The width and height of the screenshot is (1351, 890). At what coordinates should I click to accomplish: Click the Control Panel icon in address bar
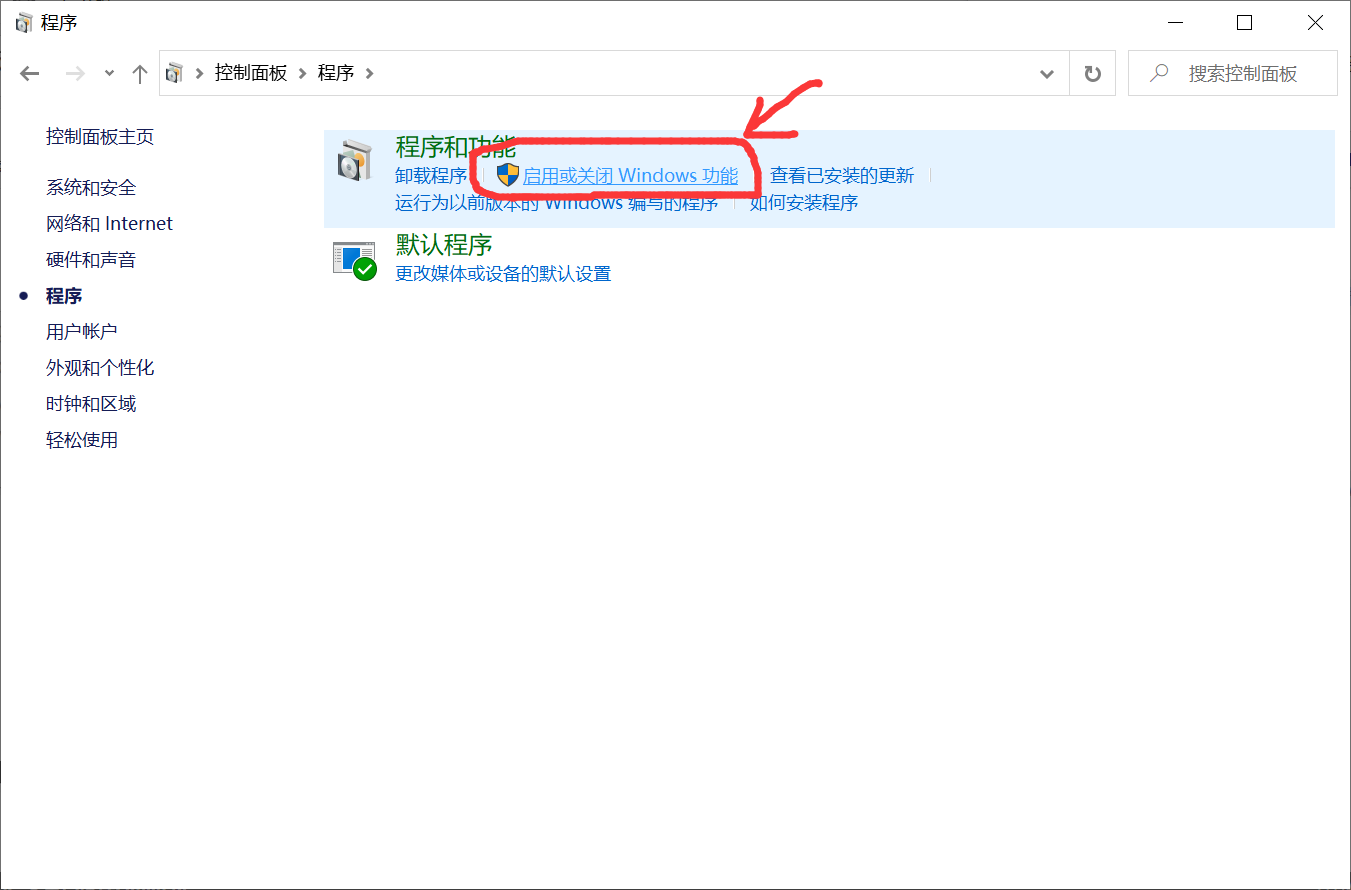pos(175,73)
